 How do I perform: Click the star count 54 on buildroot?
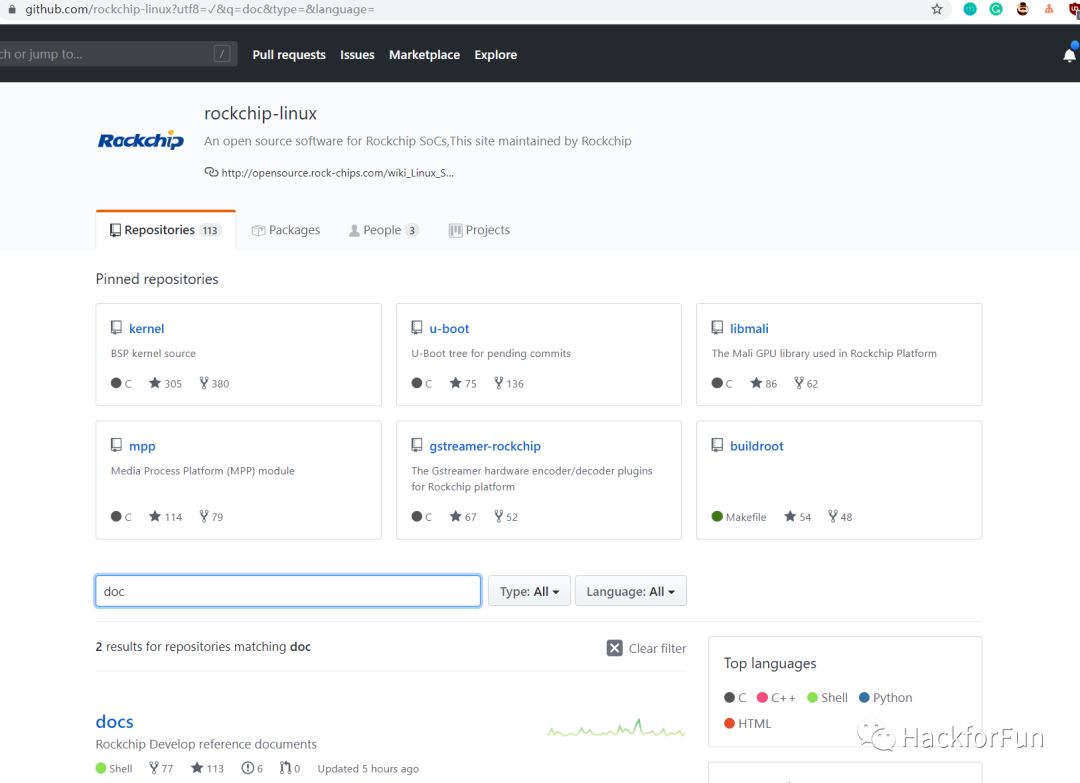point(798,516)
